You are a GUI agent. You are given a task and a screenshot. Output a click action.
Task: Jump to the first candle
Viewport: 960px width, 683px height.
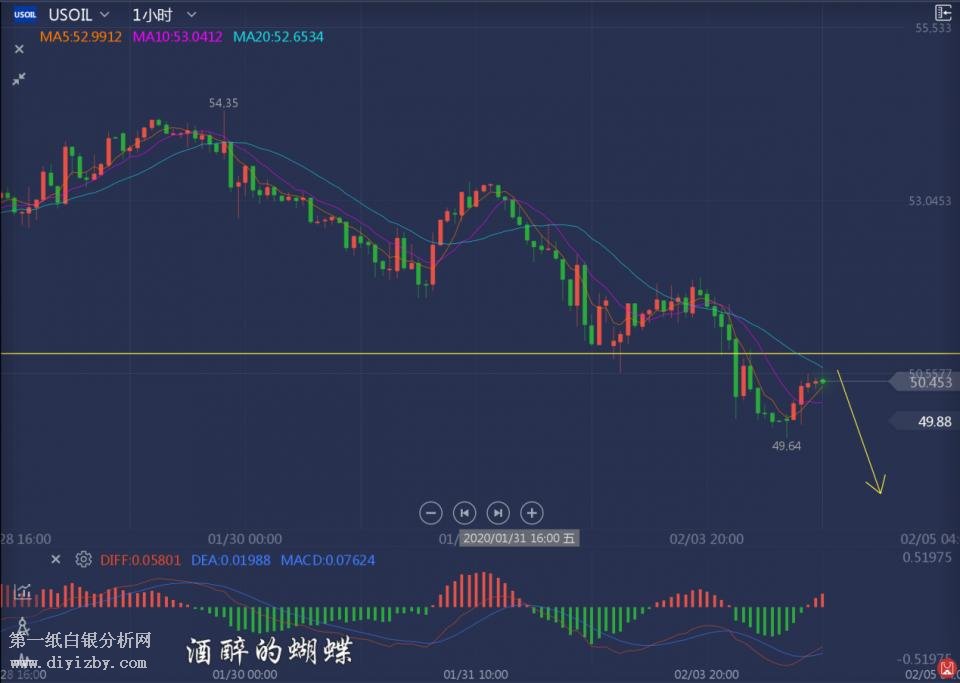(x=464, y=513)
